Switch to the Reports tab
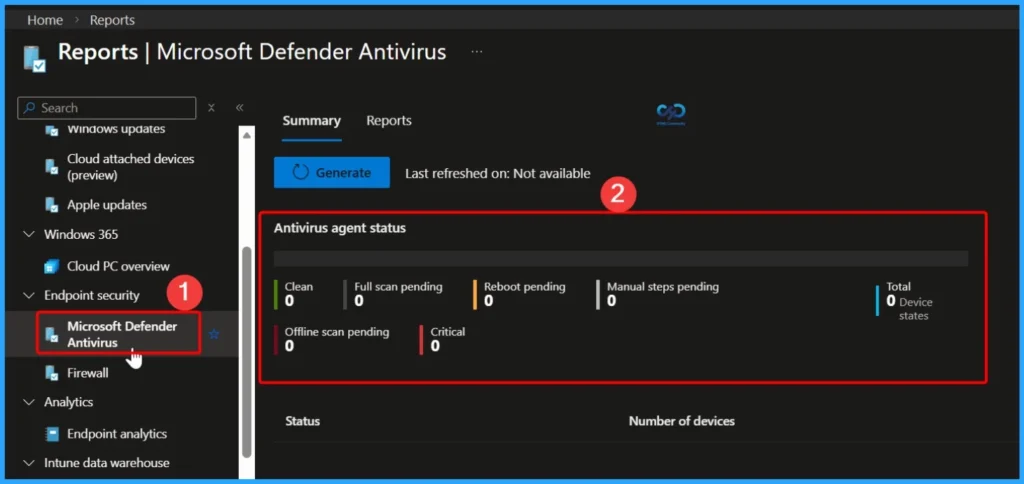1024x484 pixels. click(x=389, y=121)
